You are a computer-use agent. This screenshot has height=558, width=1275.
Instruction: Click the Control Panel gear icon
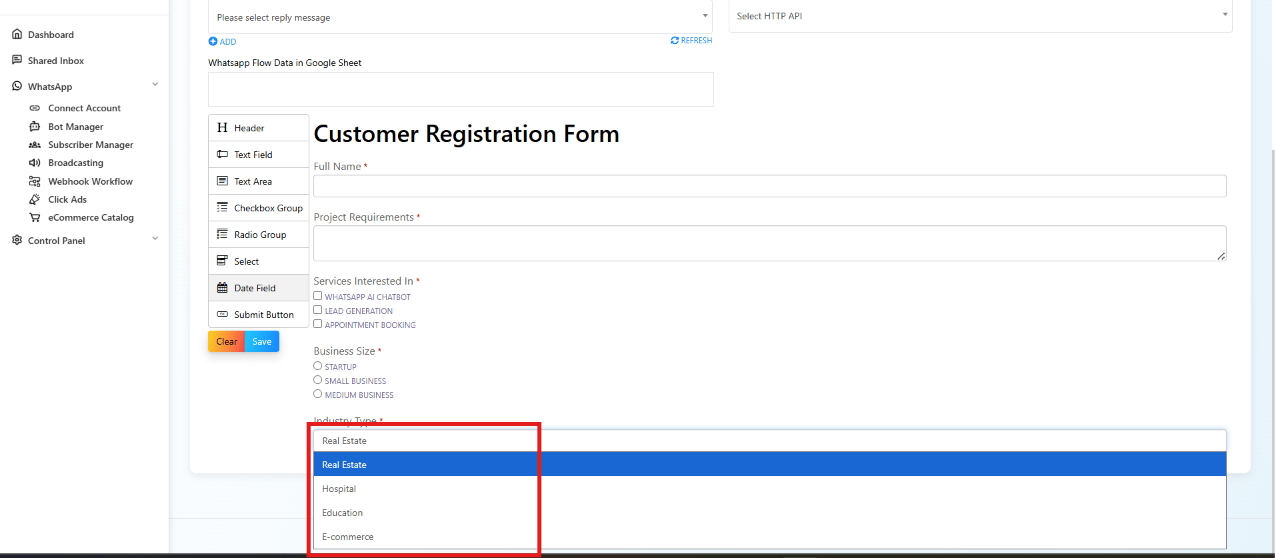[17, 240]
